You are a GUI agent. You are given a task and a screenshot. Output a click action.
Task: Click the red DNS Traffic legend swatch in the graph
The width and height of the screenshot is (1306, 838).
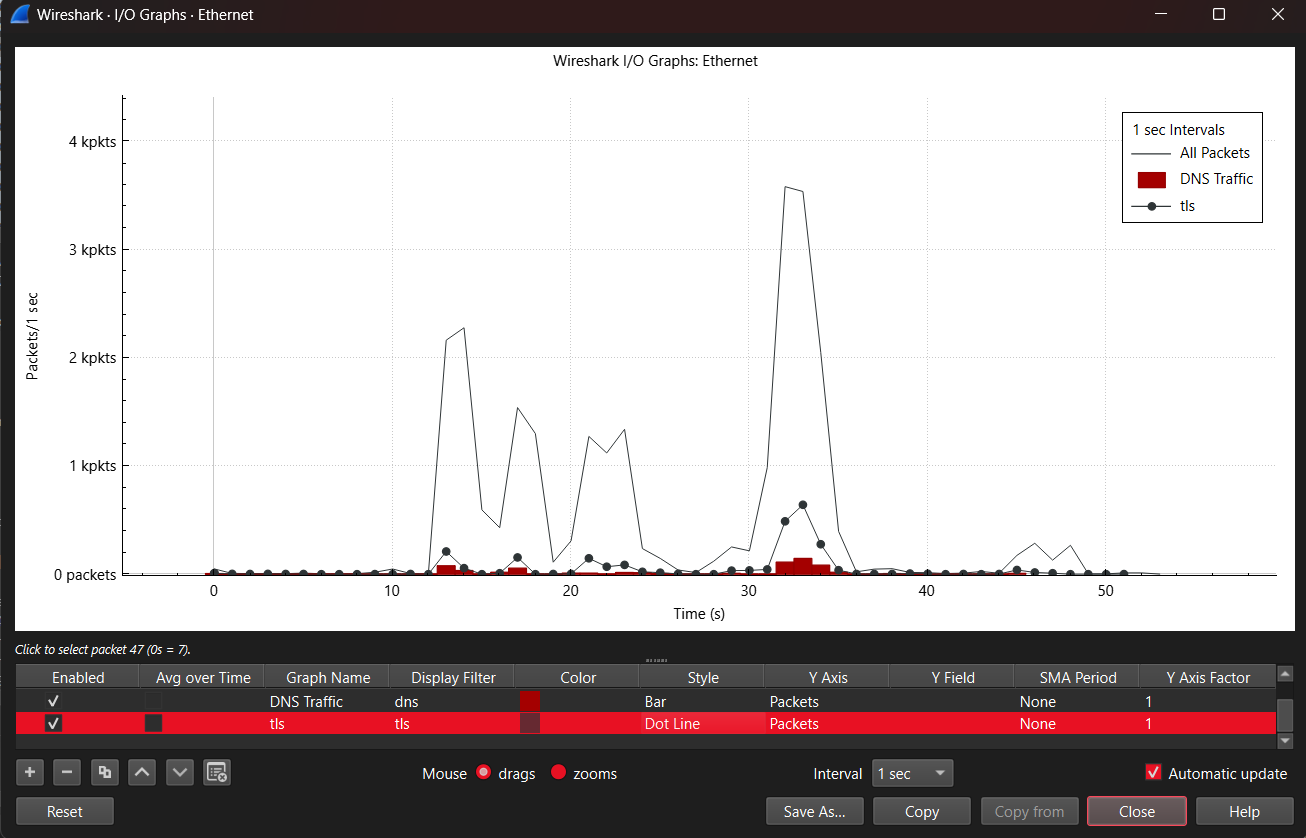click(x=1153, y=179)
